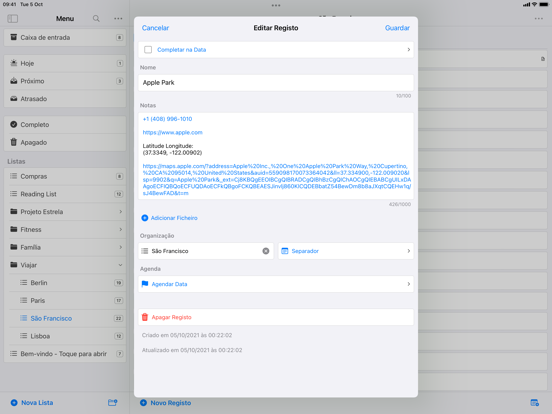The width and height of the screenshot is (552, 414).
Task: Tap the Wi-Fi status icon
Action: [534, 4]
